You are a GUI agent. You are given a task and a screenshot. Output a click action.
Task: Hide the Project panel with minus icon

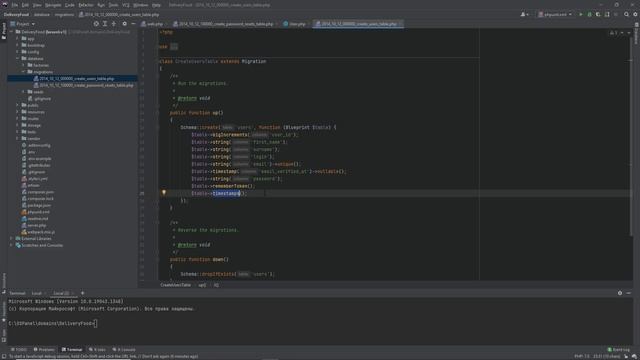pyautogui.click(x=133, y=24)
